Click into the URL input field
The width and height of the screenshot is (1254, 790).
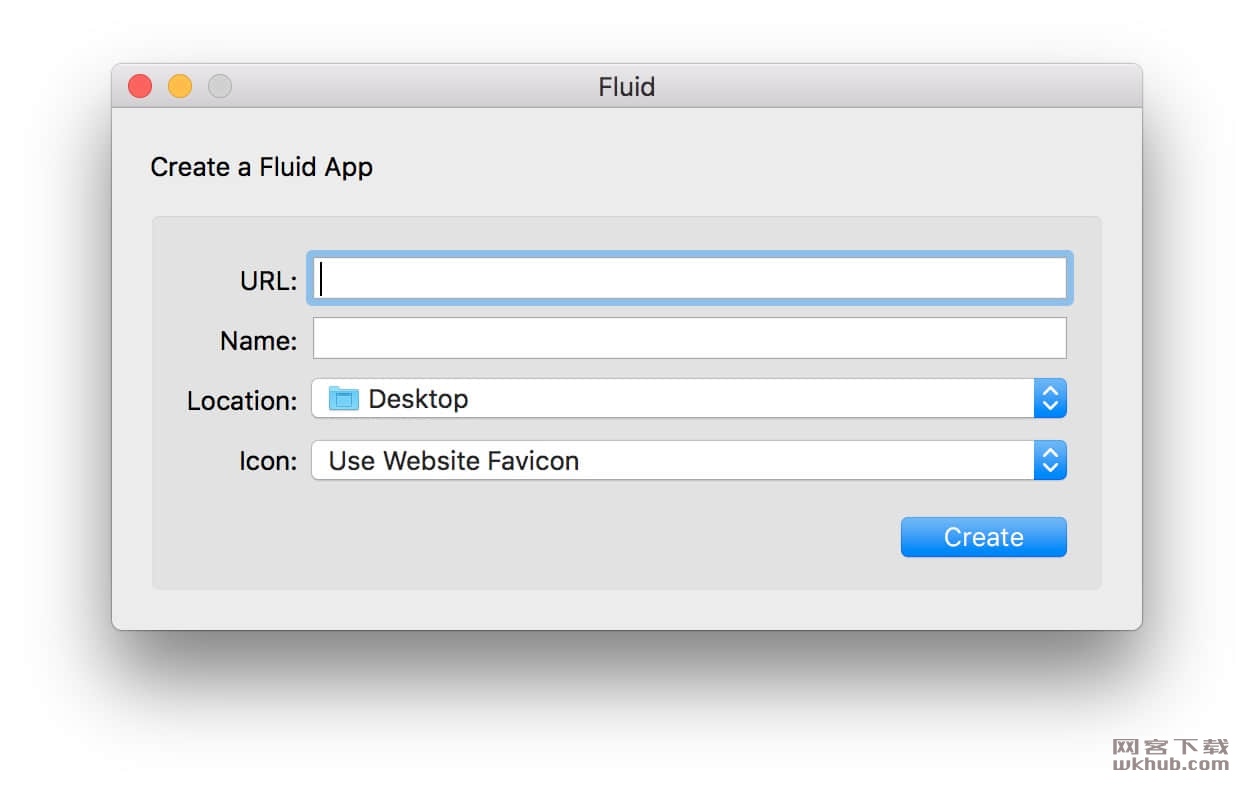690,279
